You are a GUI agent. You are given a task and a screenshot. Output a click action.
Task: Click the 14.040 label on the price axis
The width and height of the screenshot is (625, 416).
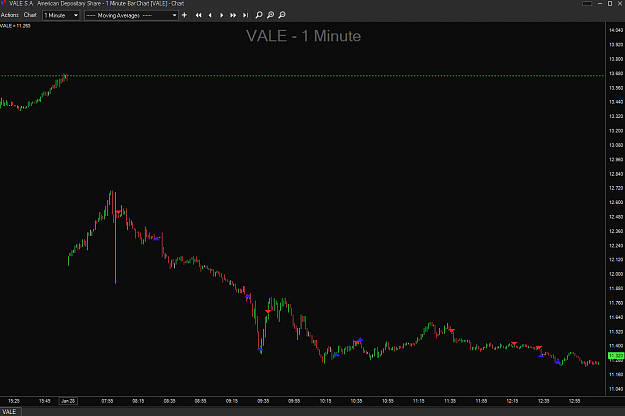[x=616, y=30]
